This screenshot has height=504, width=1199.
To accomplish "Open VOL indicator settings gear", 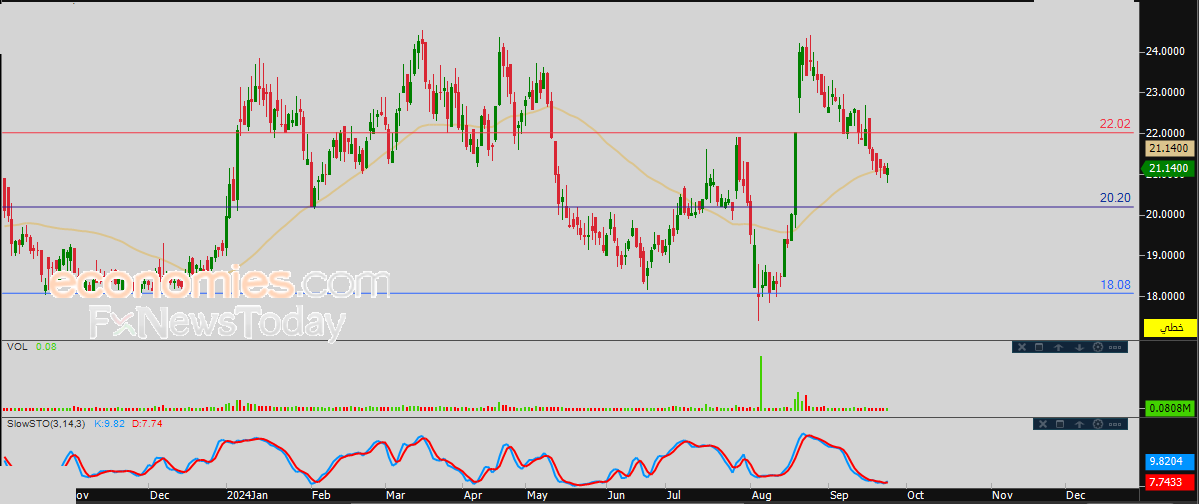I will [1098, 347].
